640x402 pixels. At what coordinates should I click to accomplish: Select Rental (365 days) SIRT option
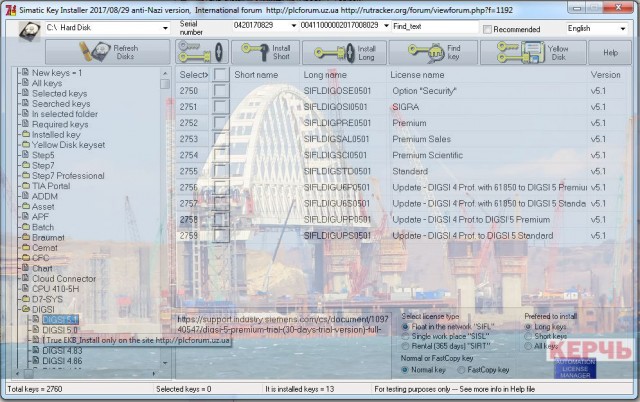click(405, 346)
